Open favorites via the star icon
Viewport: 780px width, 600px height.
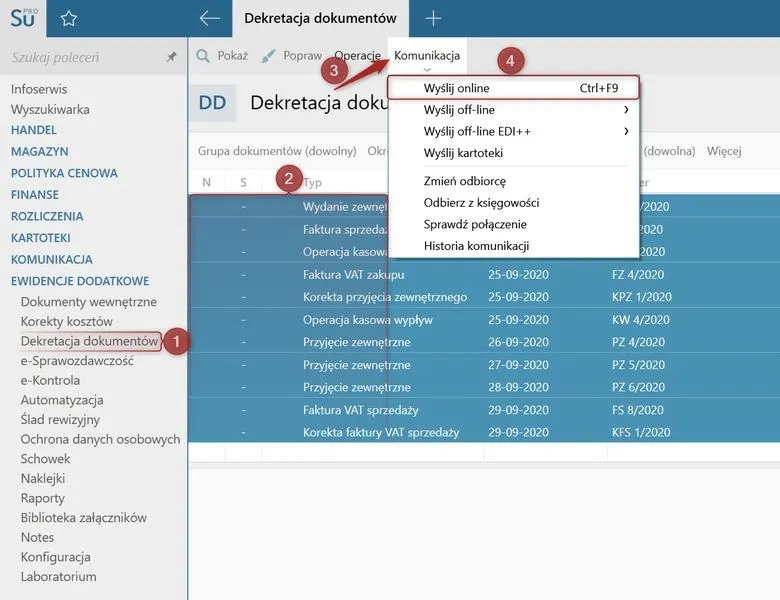click(69, 19)
